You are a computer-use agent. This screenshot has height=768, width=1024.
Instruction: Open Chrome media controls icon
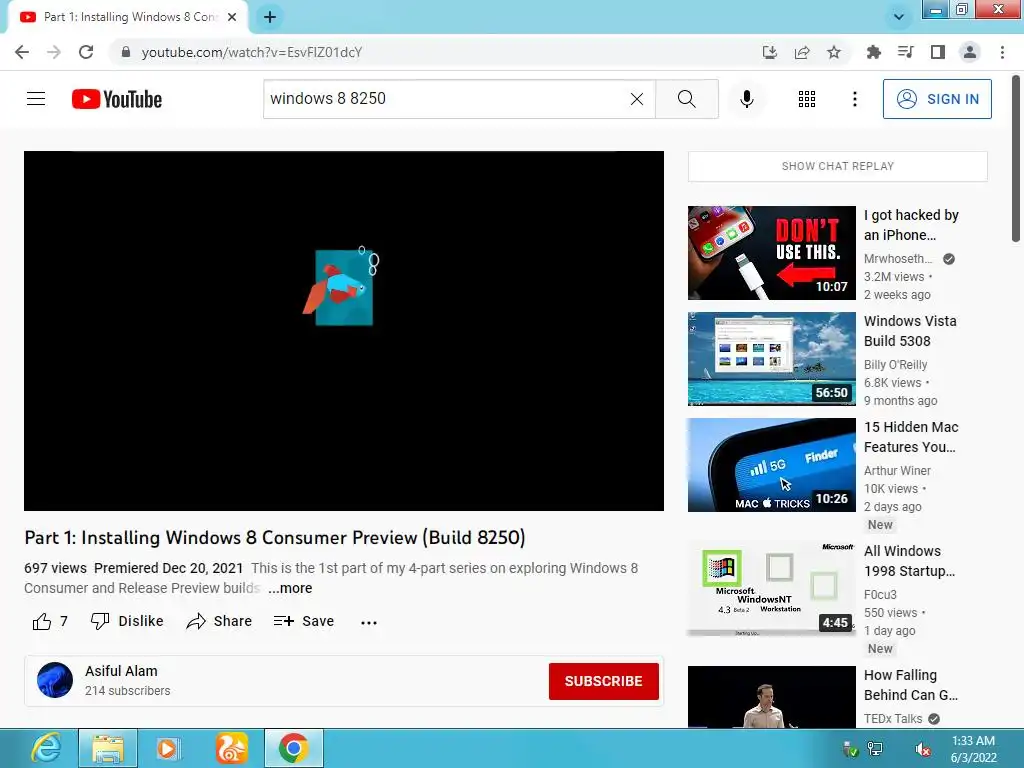tap(905, 52)
